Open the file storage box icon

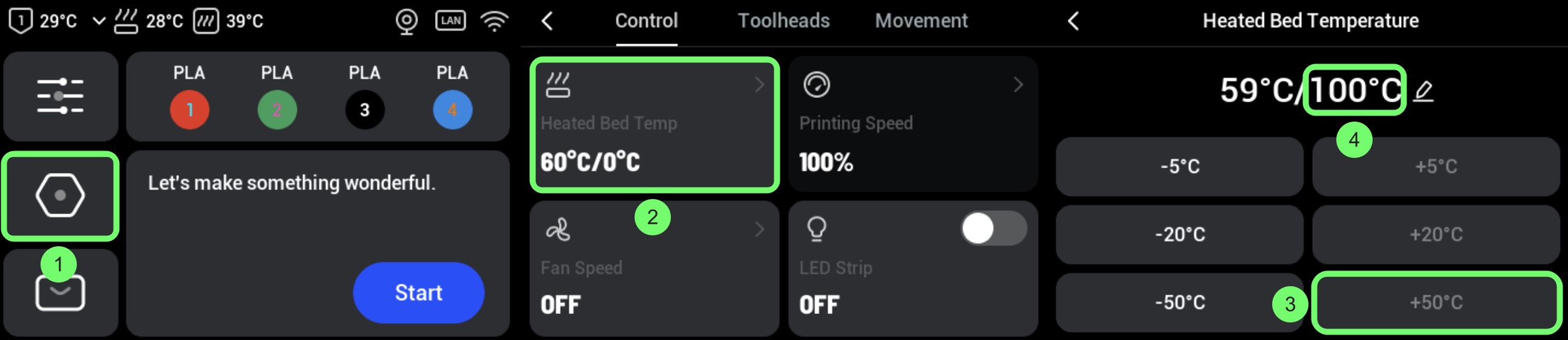pyautogui.click(x=60, y=294)
